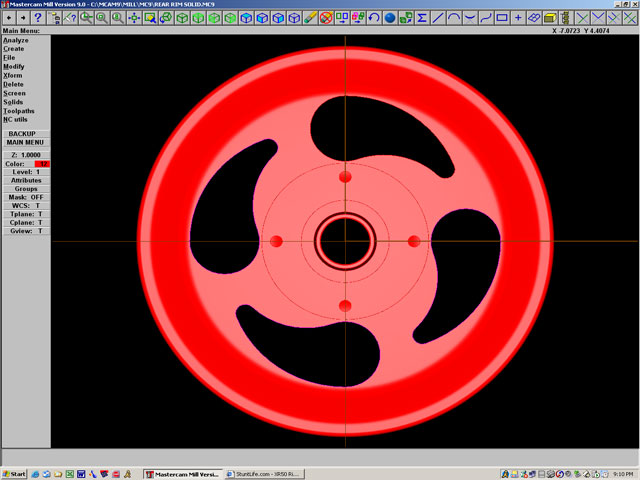Select the Create line tool icon

tap(438, 18)
